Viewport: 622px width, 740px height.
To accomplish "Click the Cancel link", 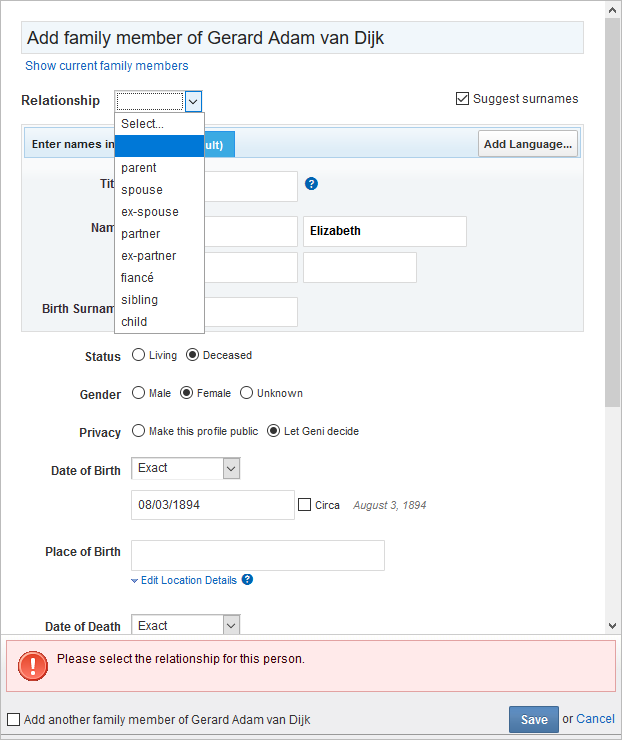I will tap(595, 719).
